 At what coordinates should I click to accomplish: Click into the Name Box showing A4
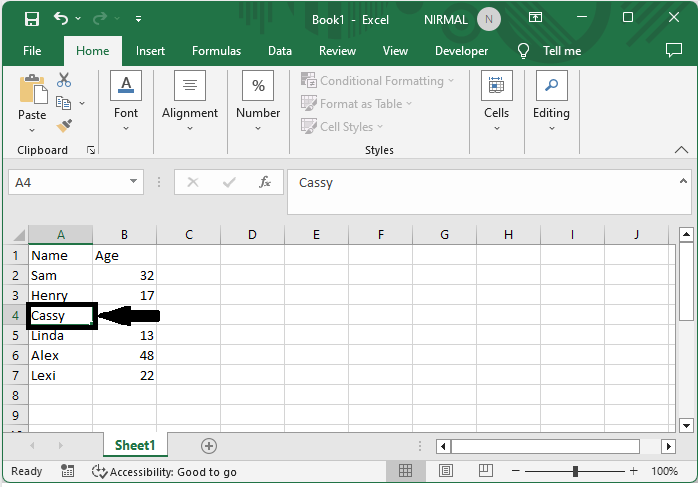coord(67,182)
